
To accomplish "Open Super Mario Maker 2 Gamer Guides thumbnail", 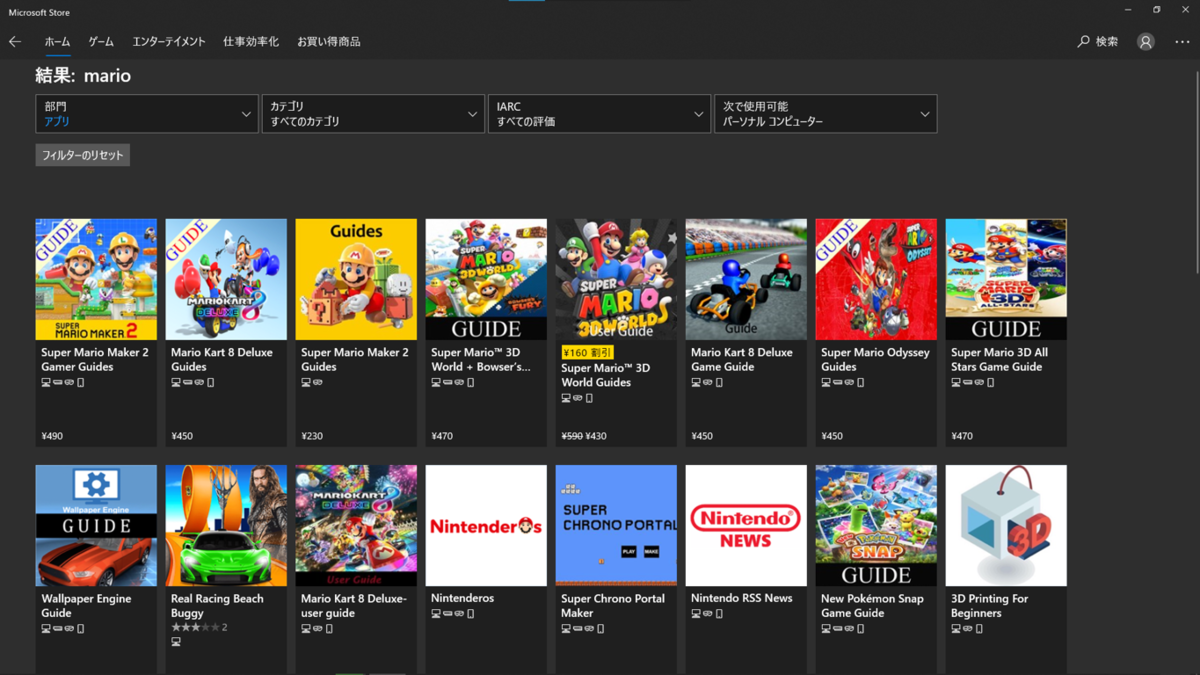I will click(96, 279).
